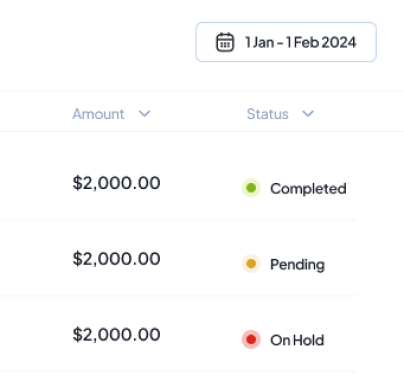The height and width of the screenshot is (382, 404).
Task: Select the Pending status label
Action: tap(297, 265)
